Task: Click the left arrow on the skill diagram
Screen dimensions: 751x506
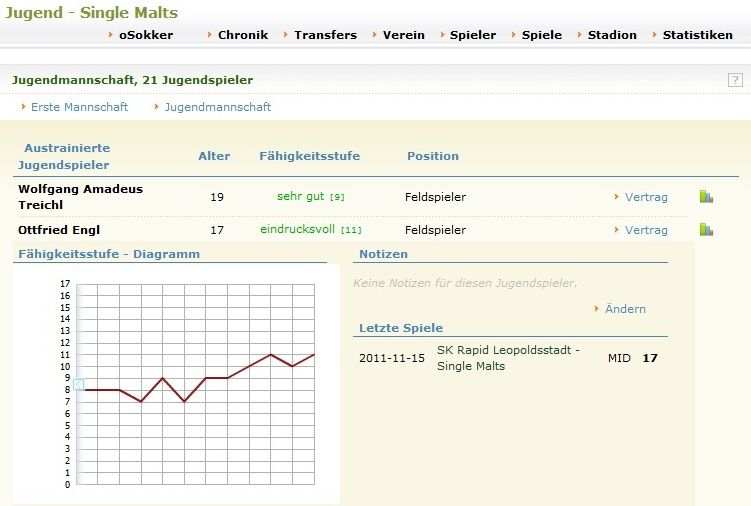Action: tap(78, 385)
